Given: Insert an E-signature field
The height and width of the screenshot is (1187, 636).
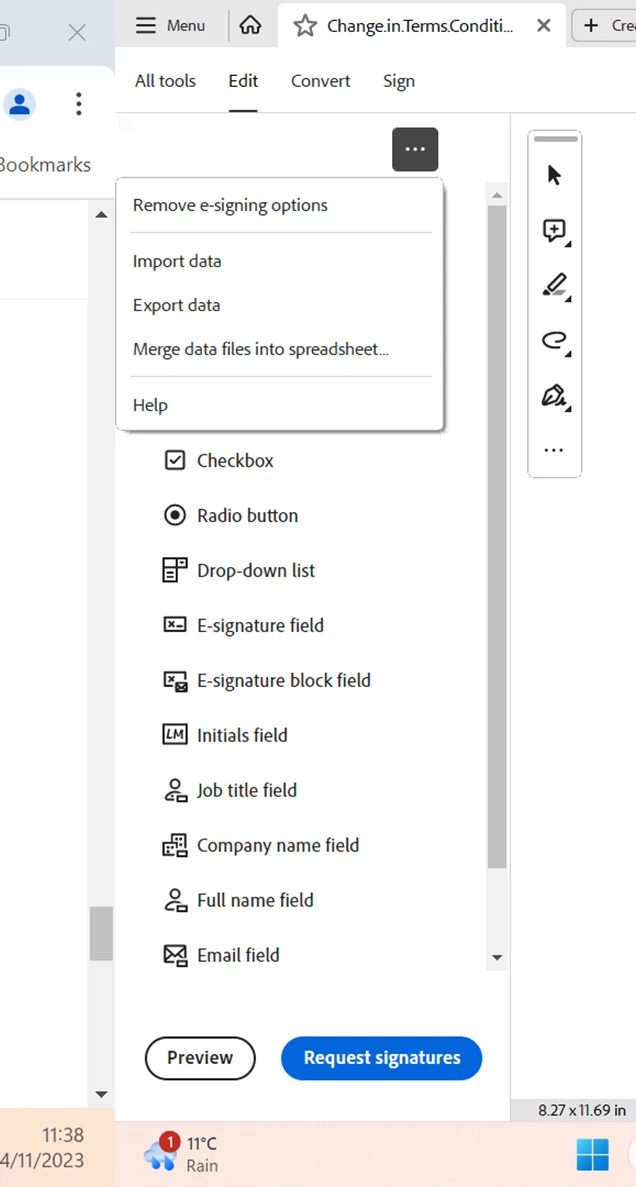Looking at the screenshot, I should point(243,625).
